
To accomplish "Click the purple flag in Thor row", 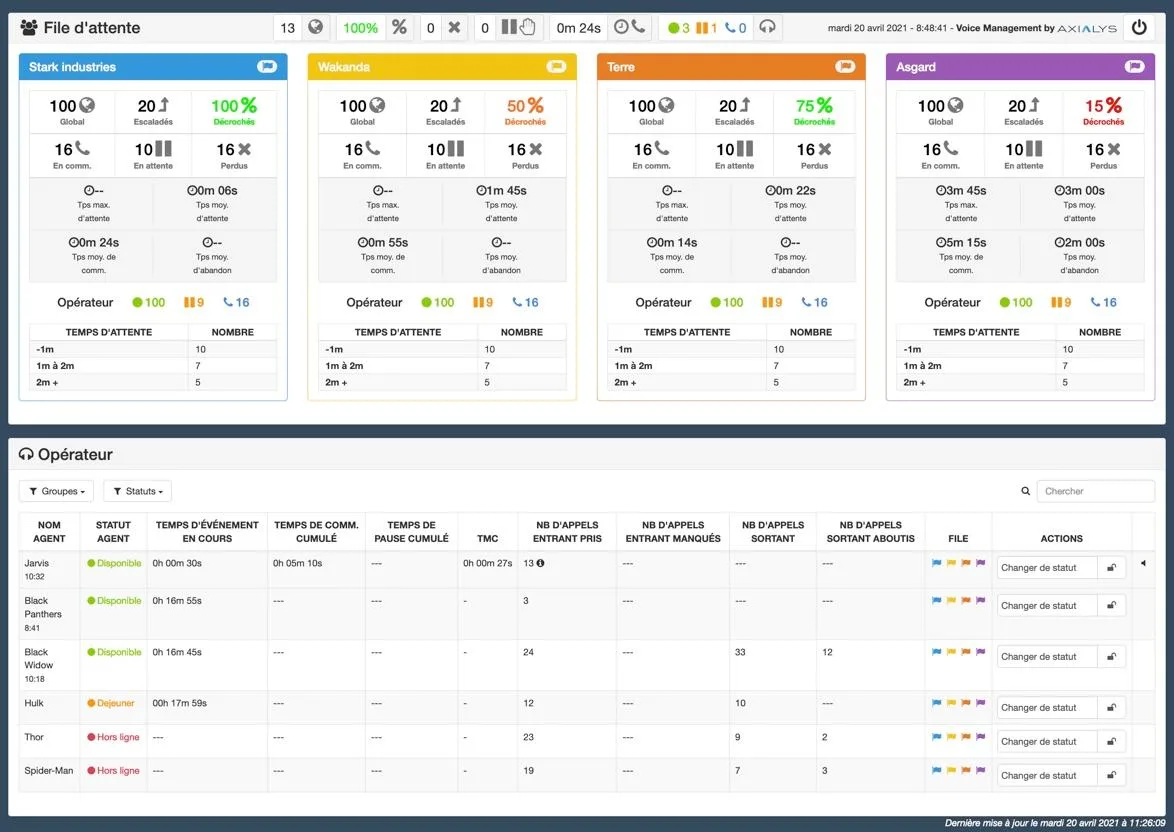I will pyautogui.click(x=980, y=737).
